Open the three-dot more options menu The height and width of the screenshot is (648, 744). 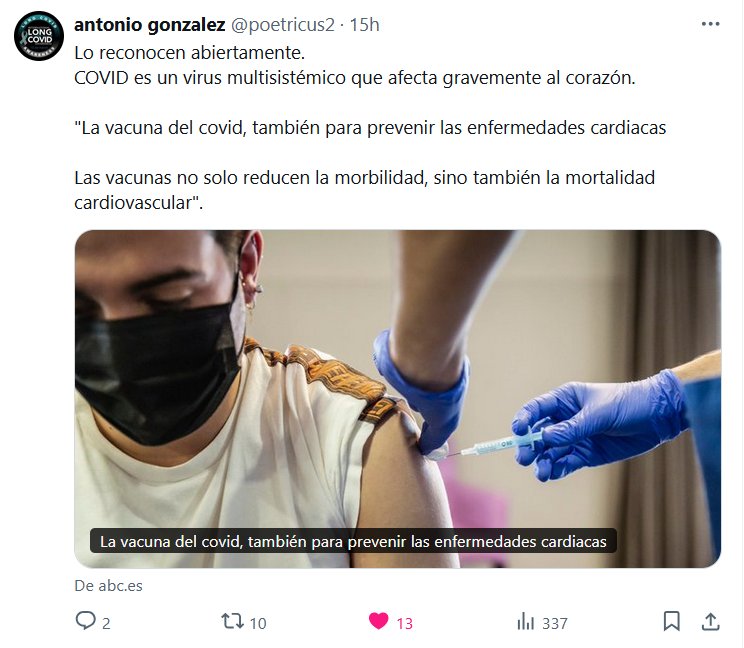point(710,24)
